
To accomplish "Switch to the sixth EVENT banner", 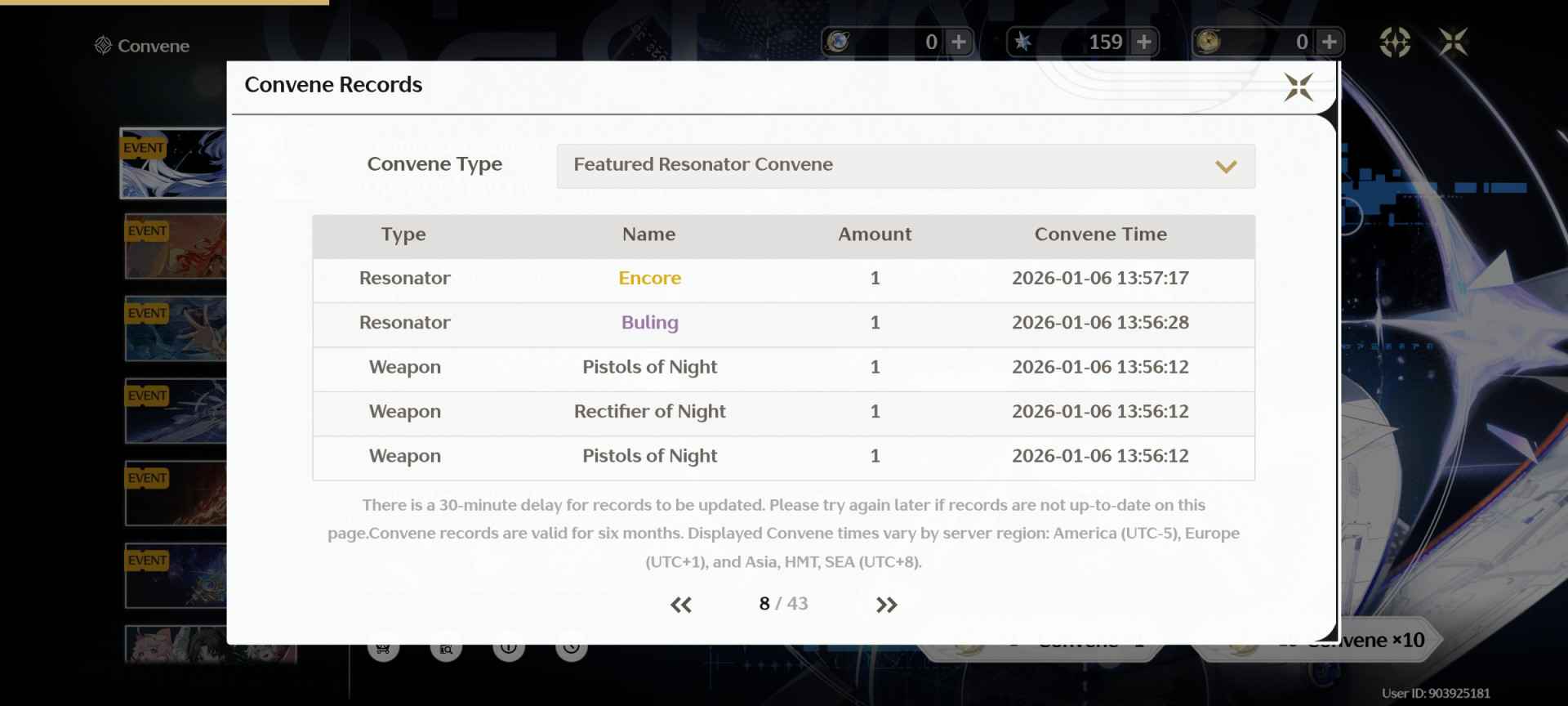I will (x=176, y=576).
